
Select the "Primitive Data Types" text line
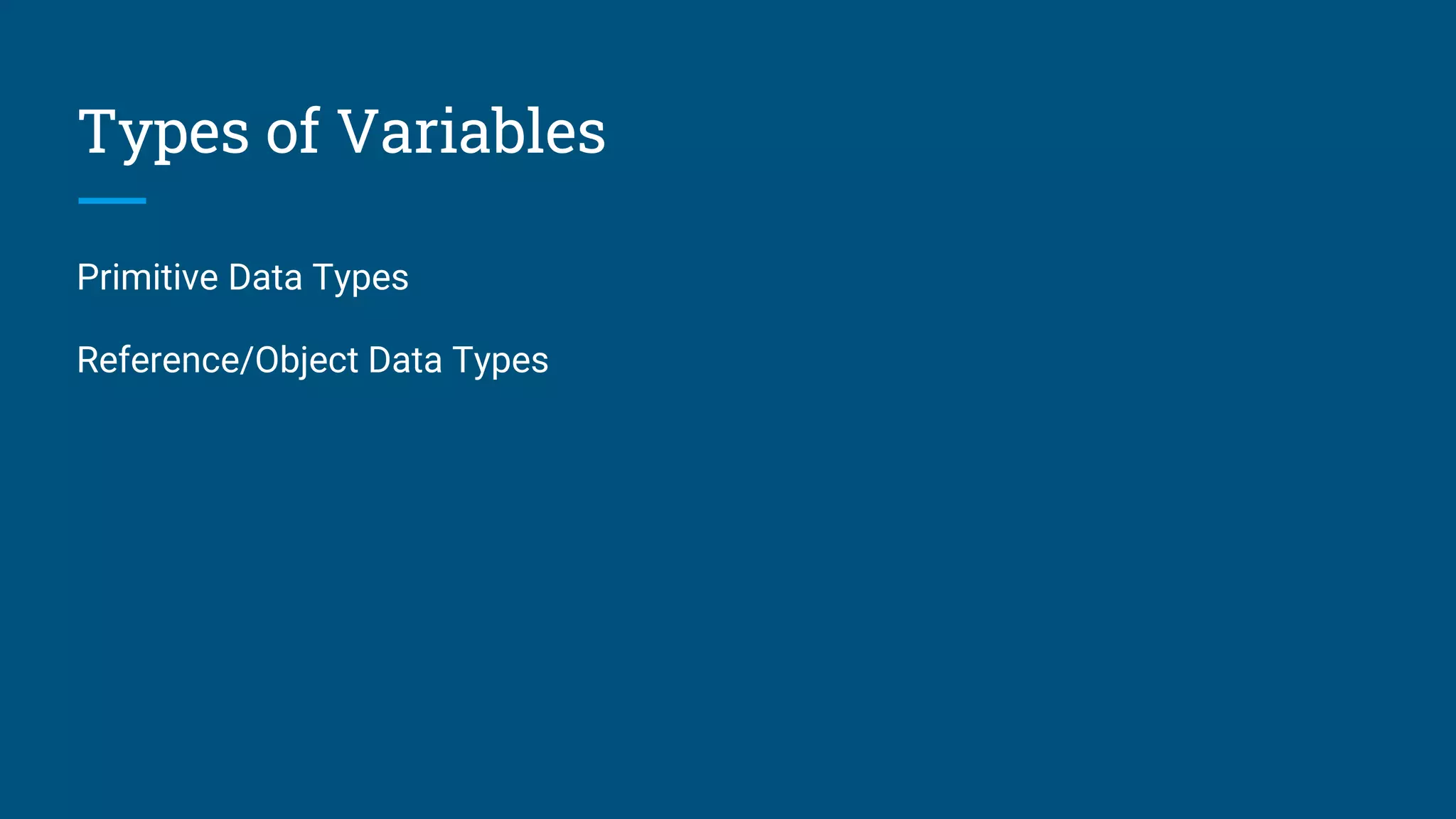242,278
